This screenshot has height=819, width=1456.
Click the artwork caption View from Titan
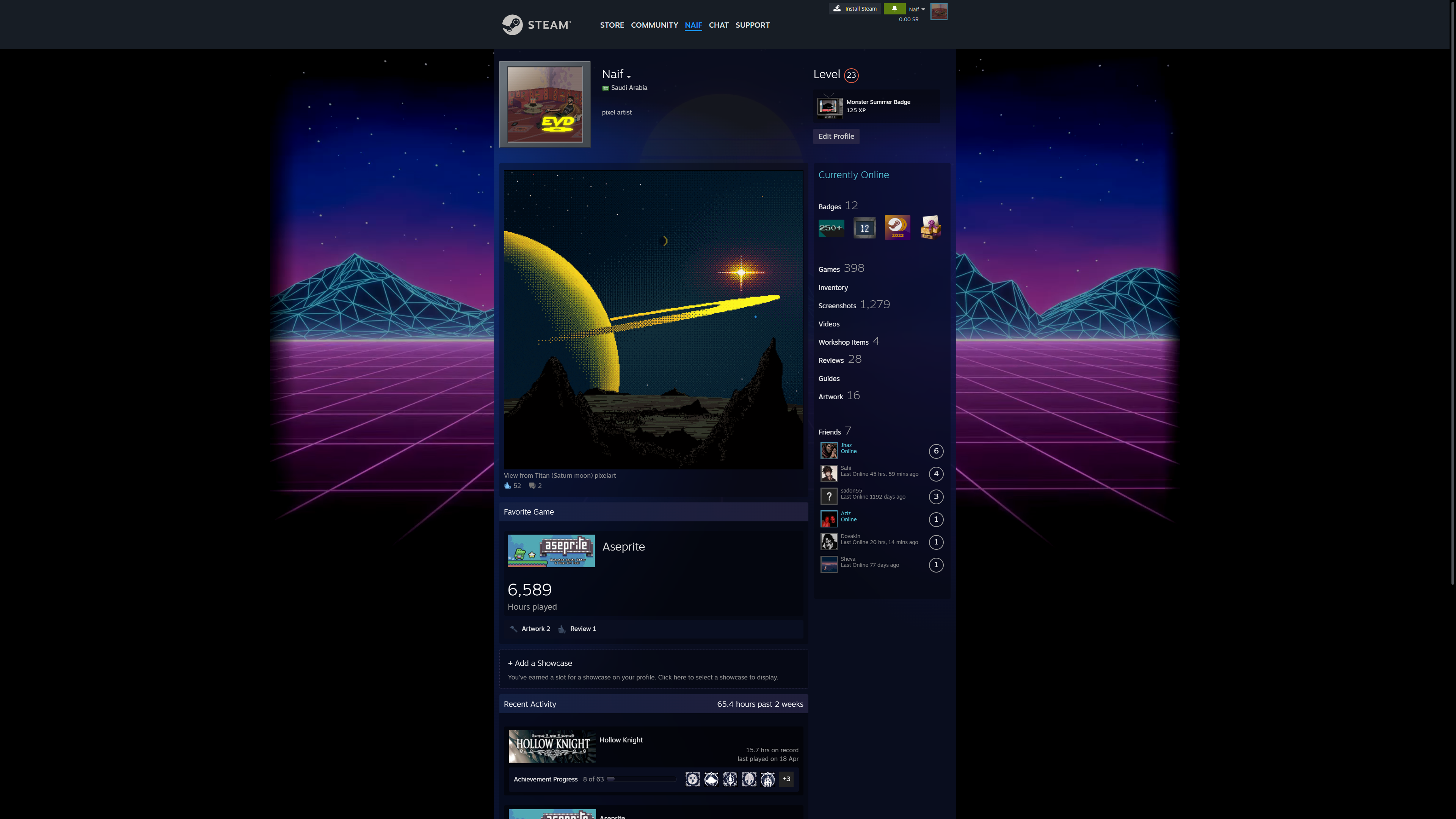coord(560,475)
